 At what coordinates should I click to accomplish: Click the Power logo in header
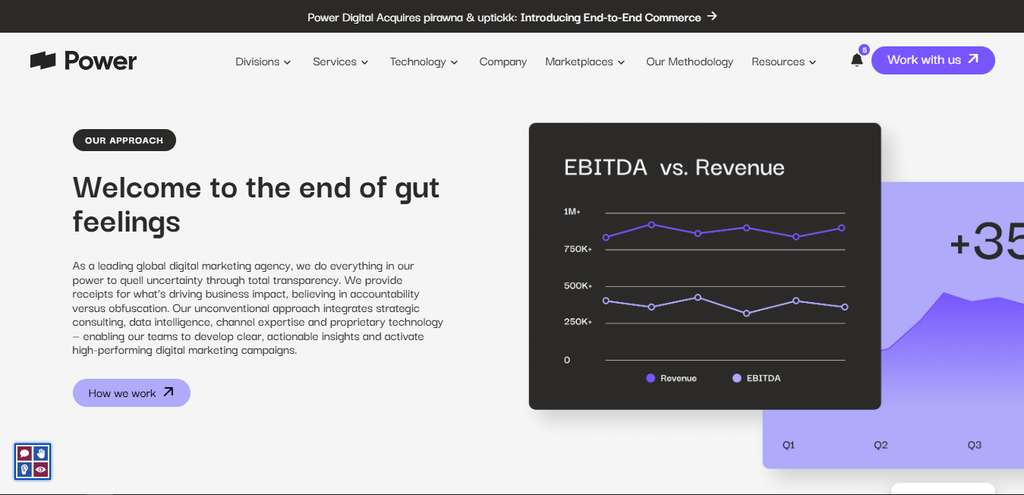point(84,61)
